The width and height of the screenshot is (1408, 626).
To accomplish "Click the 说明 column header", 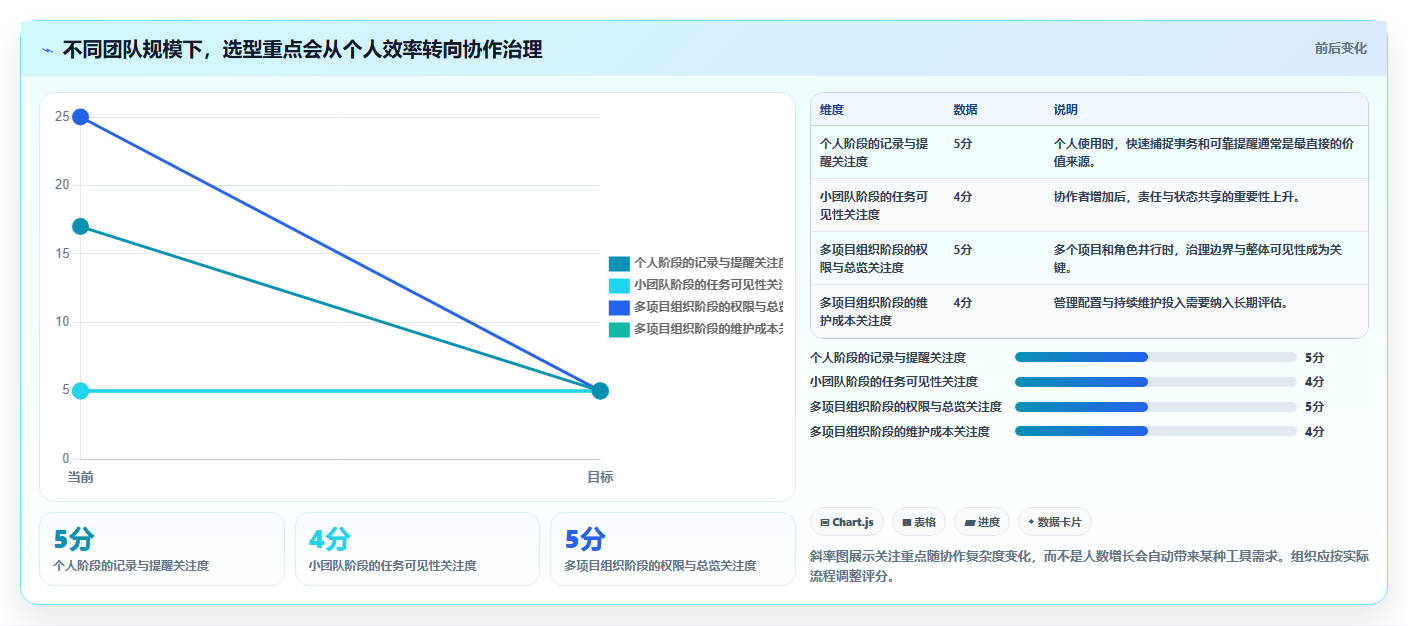I will point(1066,110).
